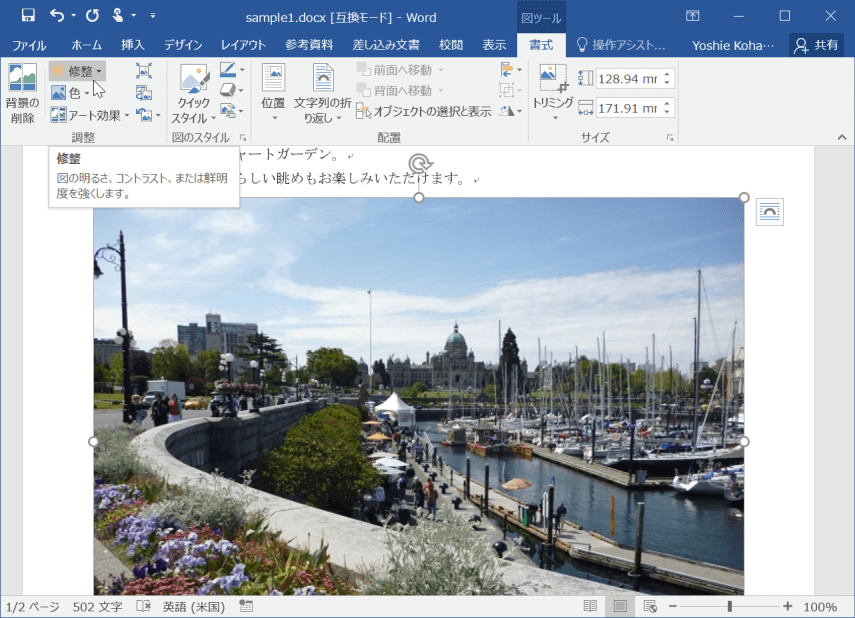
Task: Click the layout options button beside image
Action: pos(770,212)
